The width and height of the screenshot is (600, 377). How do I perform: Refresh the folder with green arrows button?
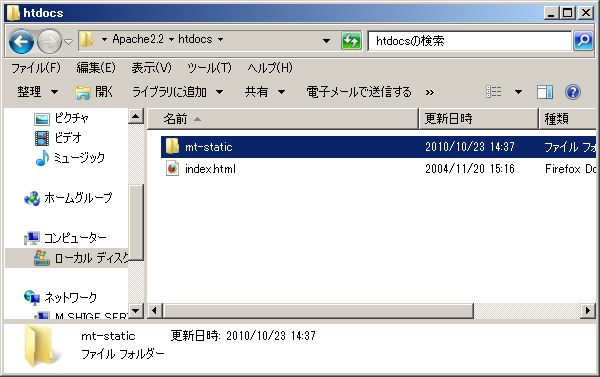click(x=351, y=41)
